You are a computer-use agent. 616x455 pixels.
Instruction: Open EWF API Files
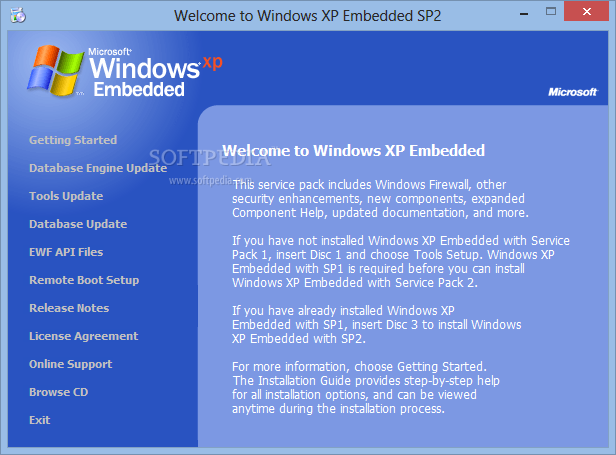coord(66,252)
